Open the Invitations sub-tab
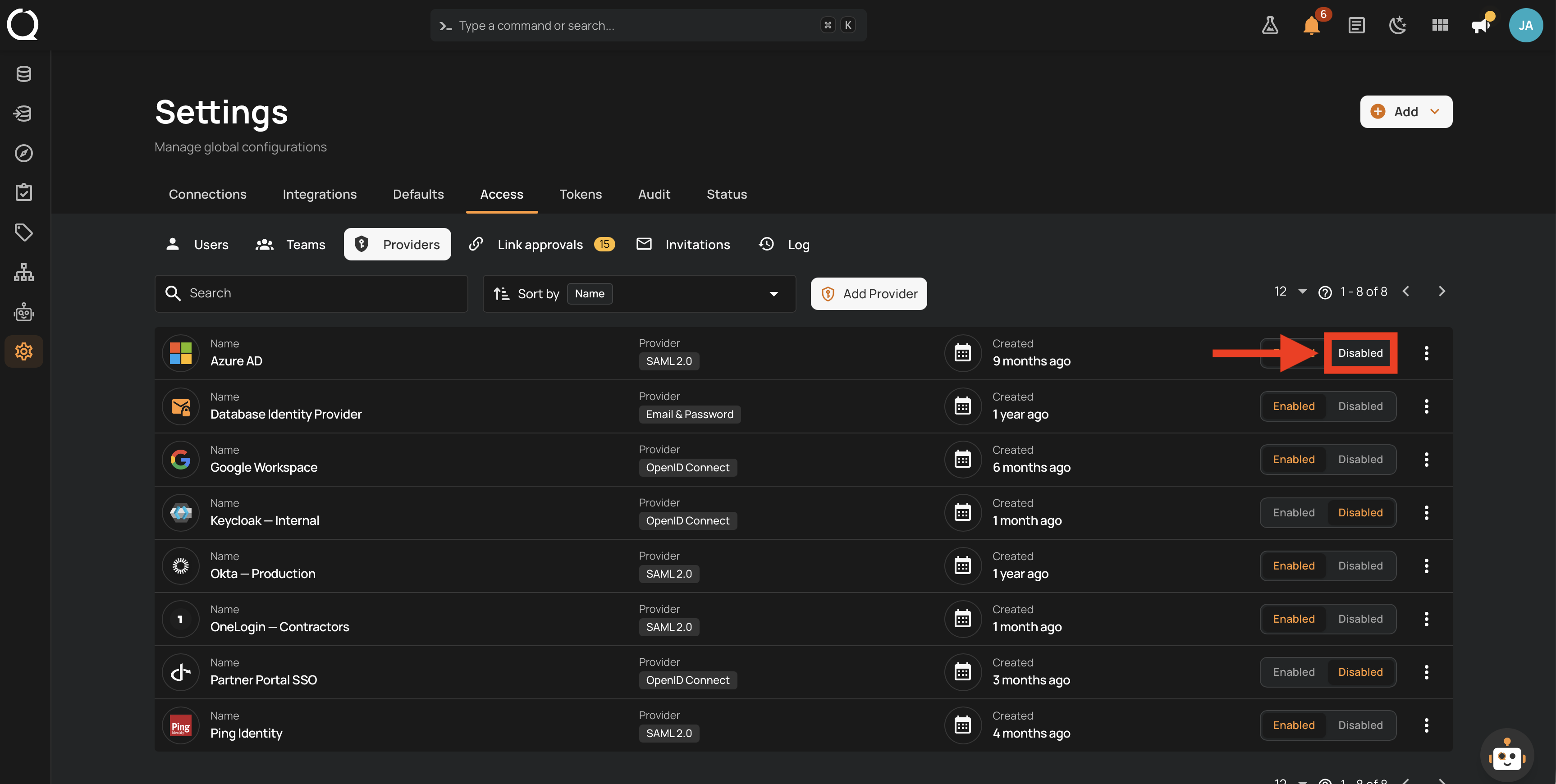1556x784 pixels. point(684,245)
